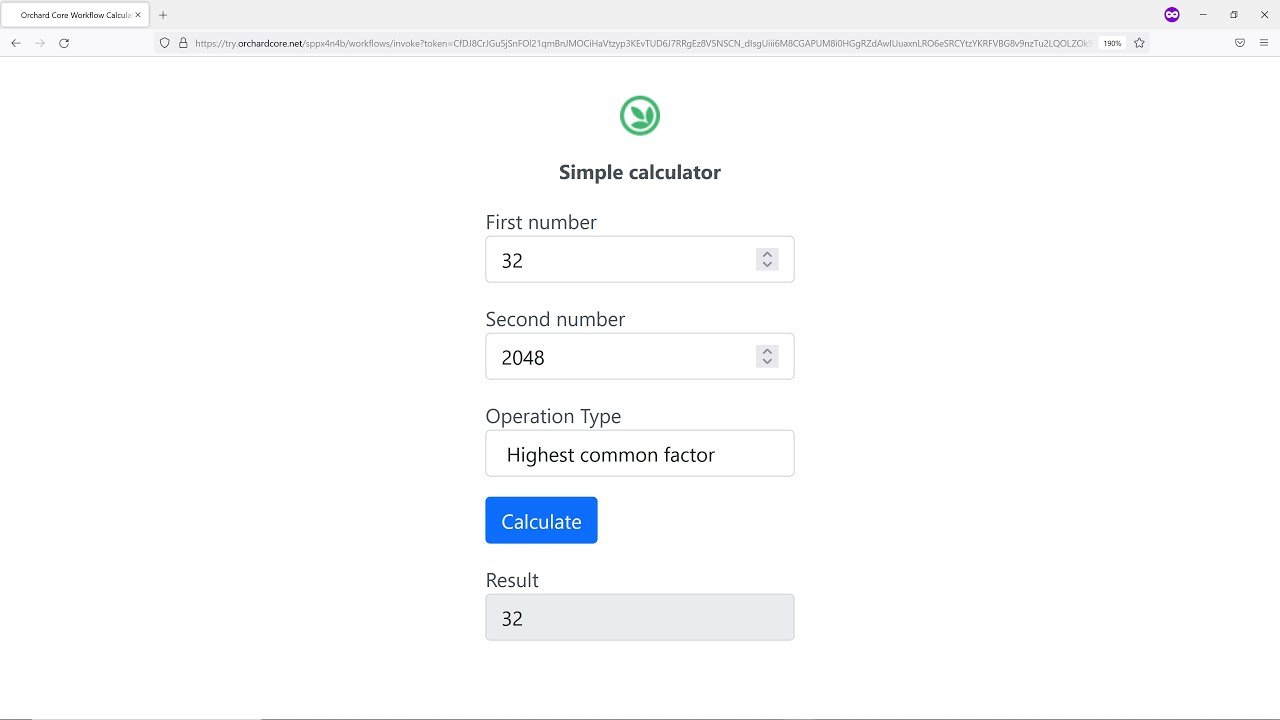The height and width of the screenshot is (720, 1280).
Task: Click the 190% zoom level indicator
Action: coord(1112,43)
